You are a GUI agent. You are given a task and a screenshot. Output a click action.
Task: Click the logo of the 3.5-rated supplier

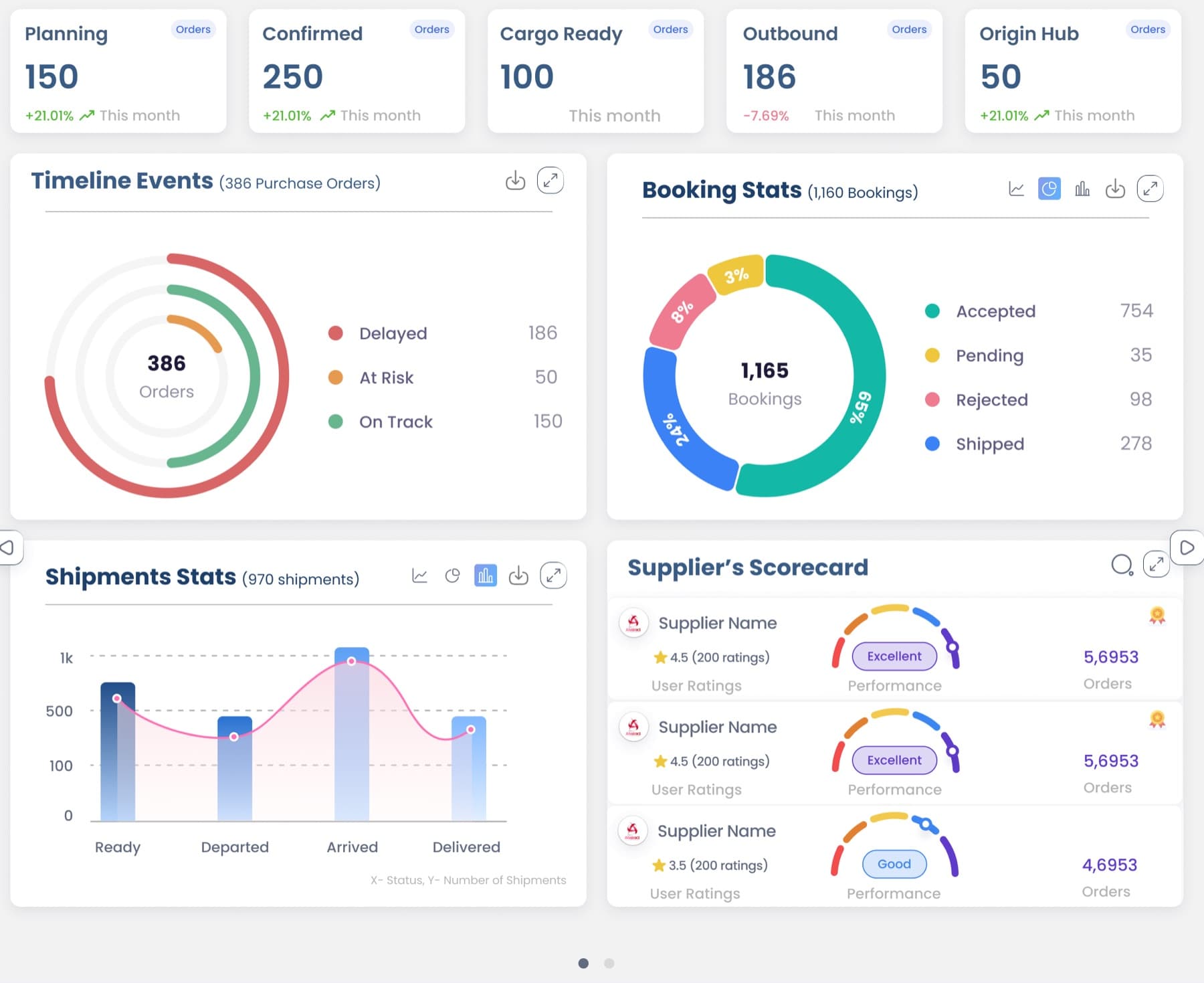pyautogui.click(x=633, y=831)
